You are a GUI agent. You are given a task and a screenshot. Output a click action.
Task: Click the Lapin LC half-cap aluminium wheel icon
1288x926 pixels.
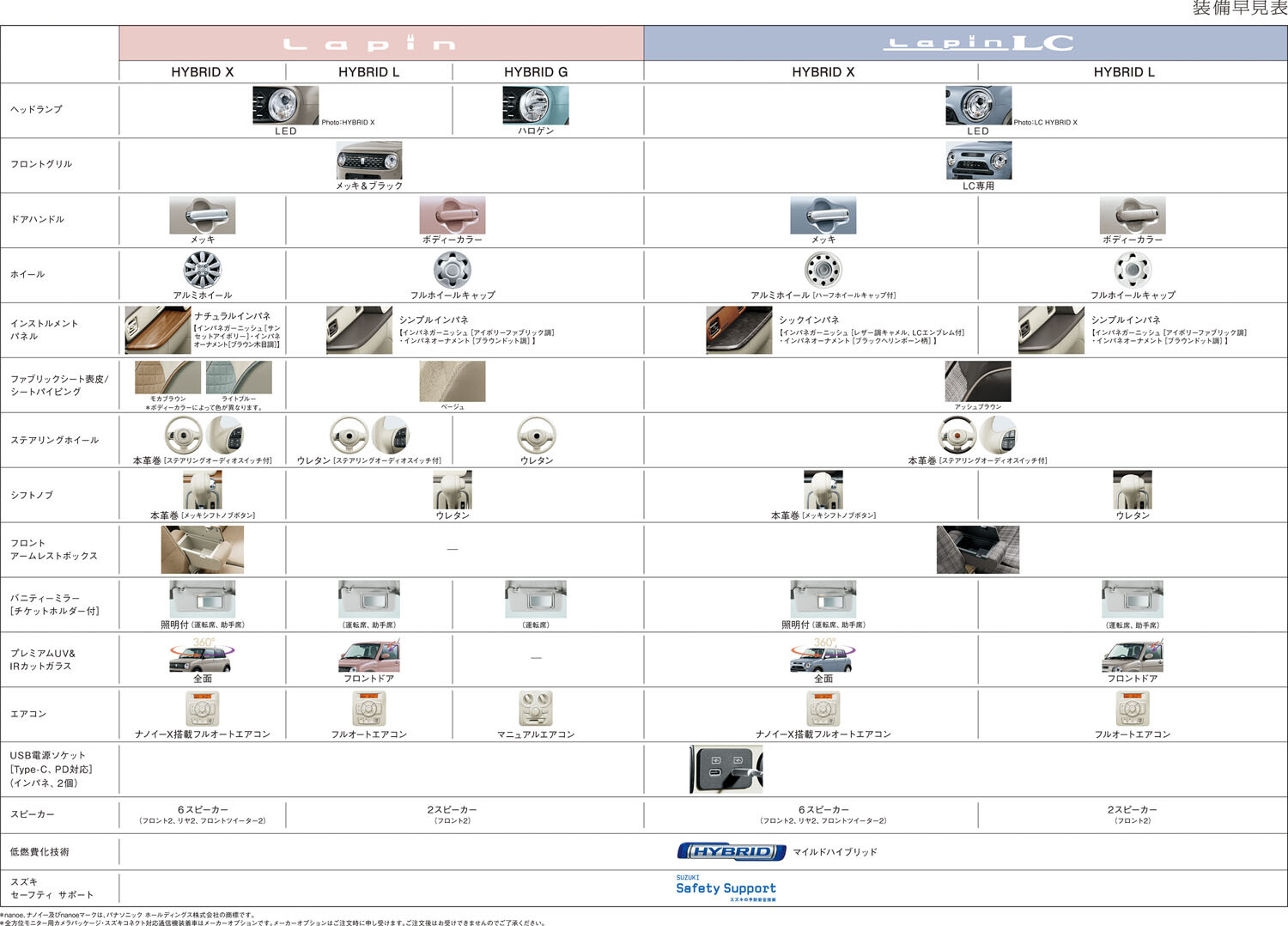click(x=823, y=270)
